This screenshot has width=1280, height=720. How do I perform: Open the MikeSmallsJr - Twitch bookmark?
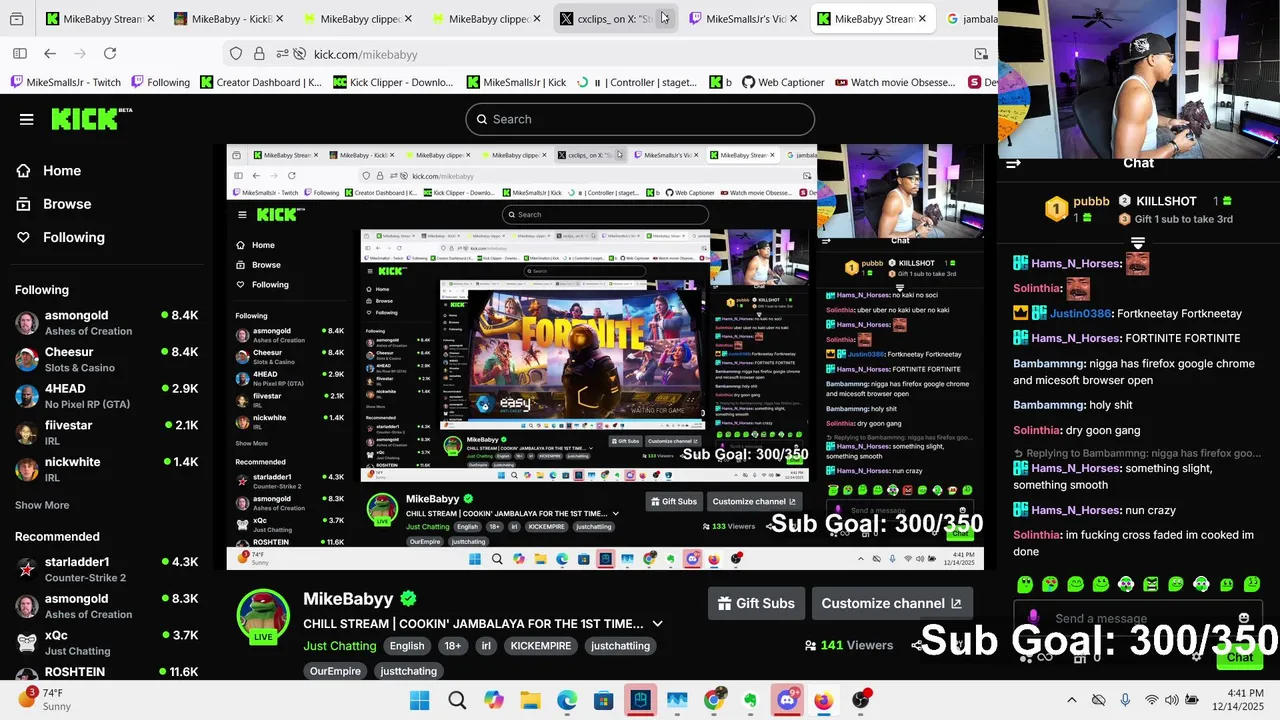pyautogui.click(x=65, y=82)
